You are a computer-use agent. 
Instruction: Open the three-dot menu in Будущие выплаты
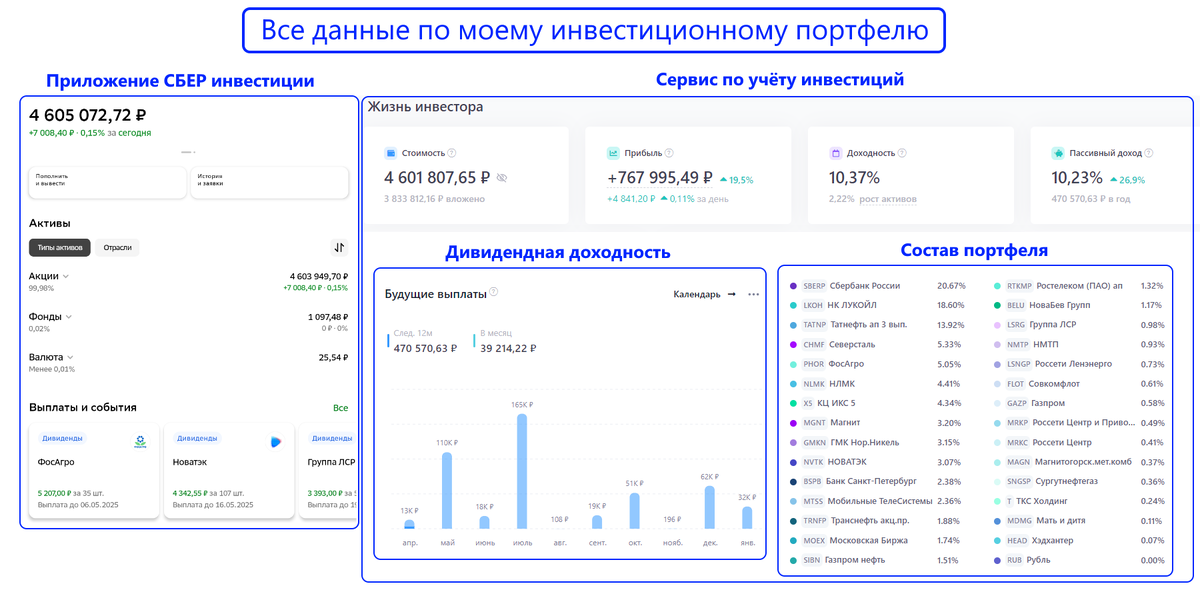[x=753, y=294]
